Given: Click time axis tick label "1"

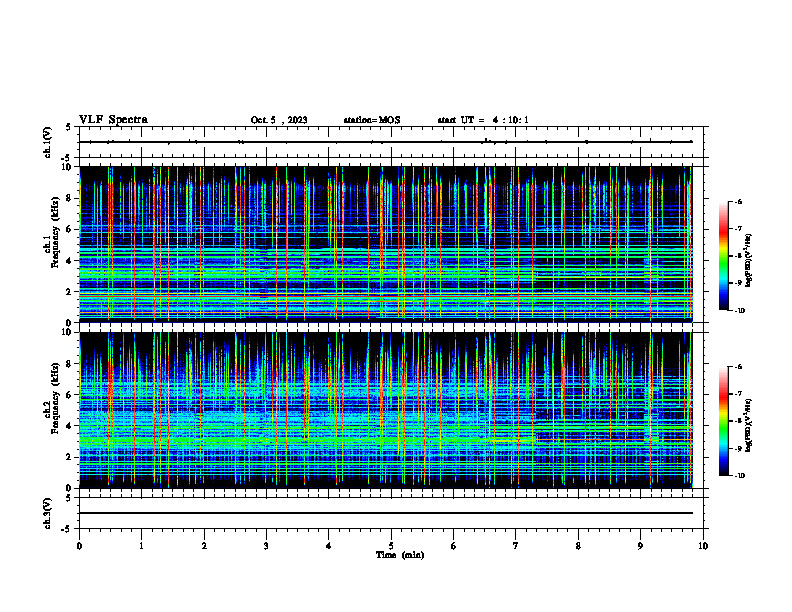Looking at the screenshot, I should [141, 546].
